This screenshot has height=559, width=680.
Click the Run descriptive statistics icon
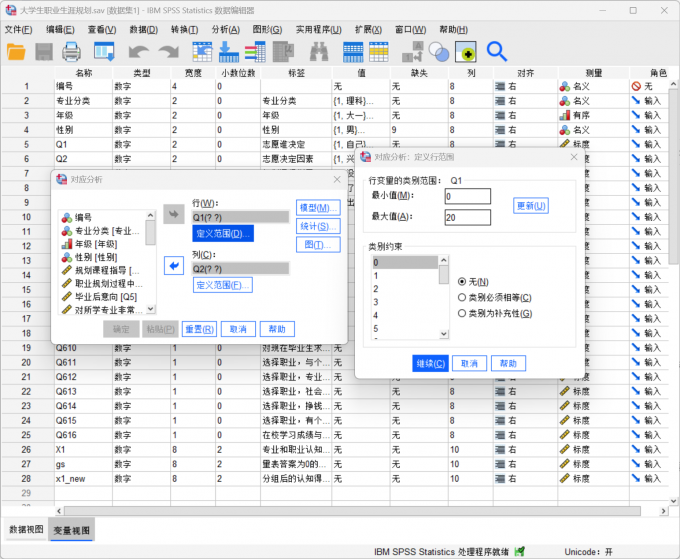click(x=284, y=52)
